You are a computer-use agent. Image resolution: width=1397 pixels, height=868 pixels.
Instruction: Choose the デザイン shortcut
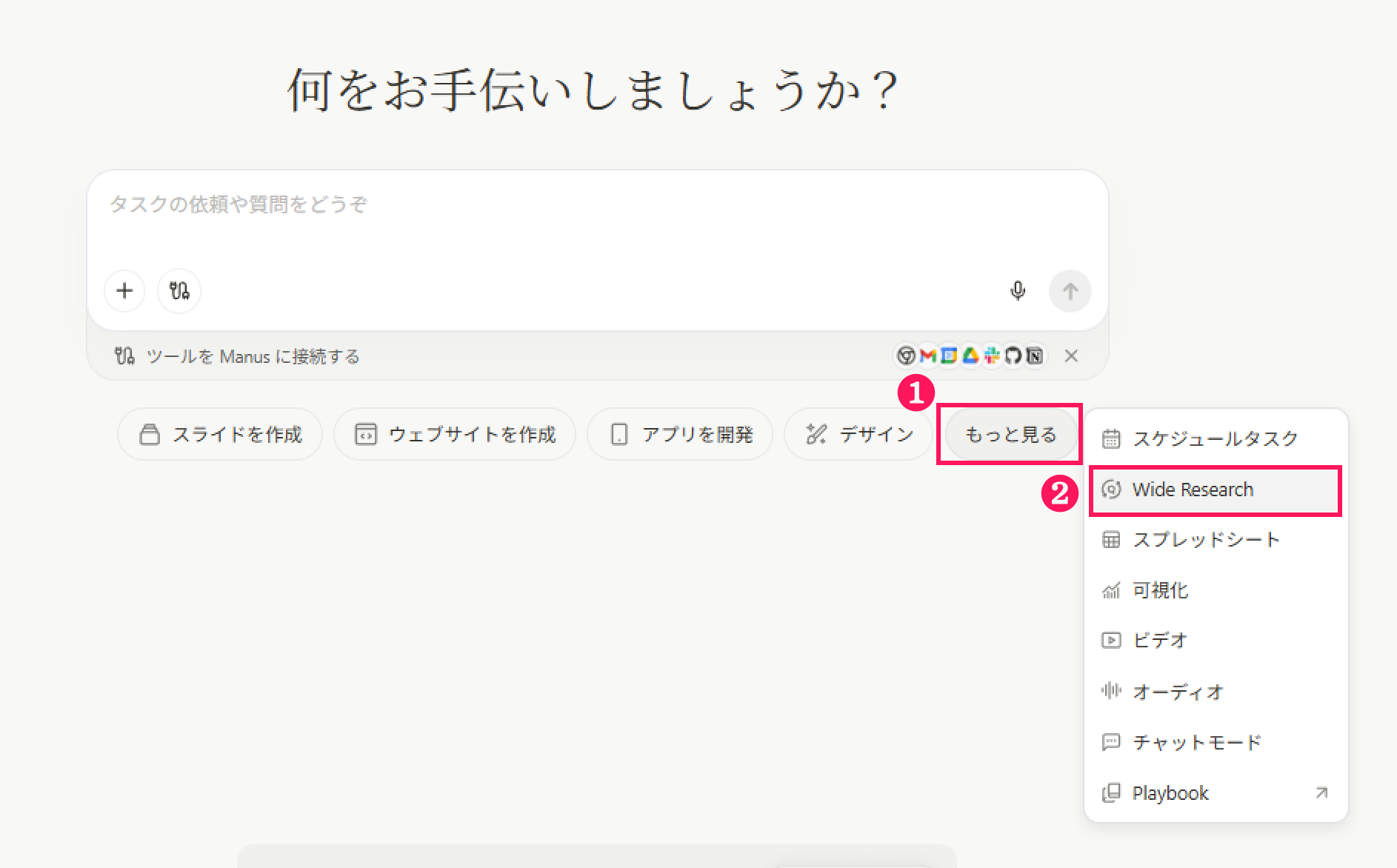point(858,435)
